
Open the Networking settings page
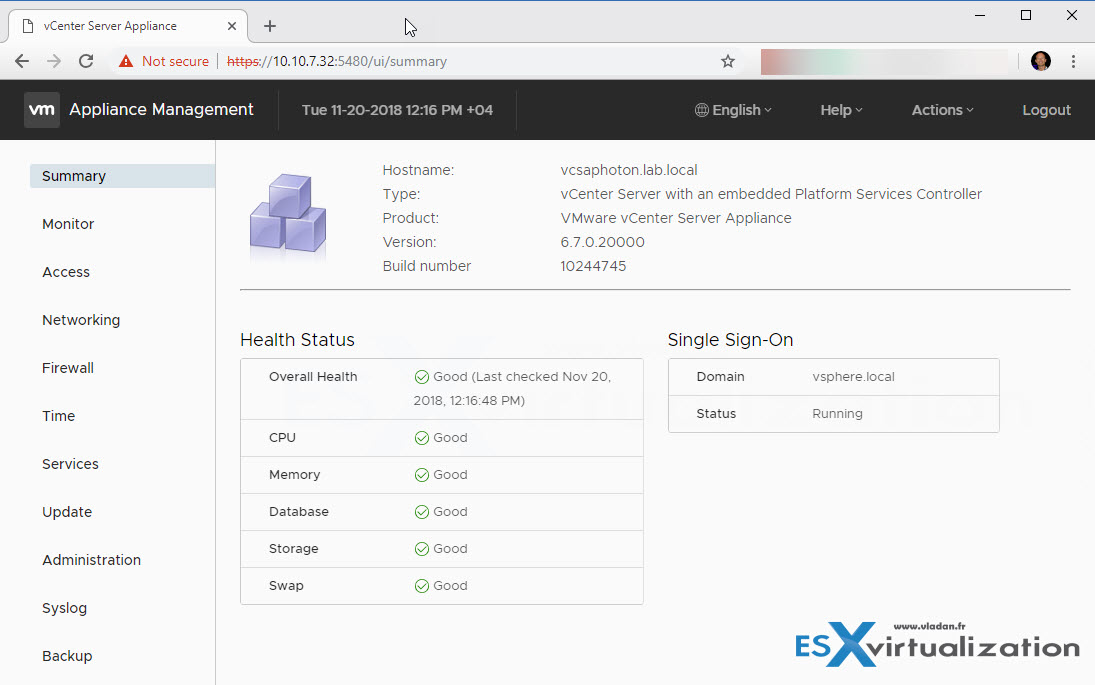[x=81, y=320]
